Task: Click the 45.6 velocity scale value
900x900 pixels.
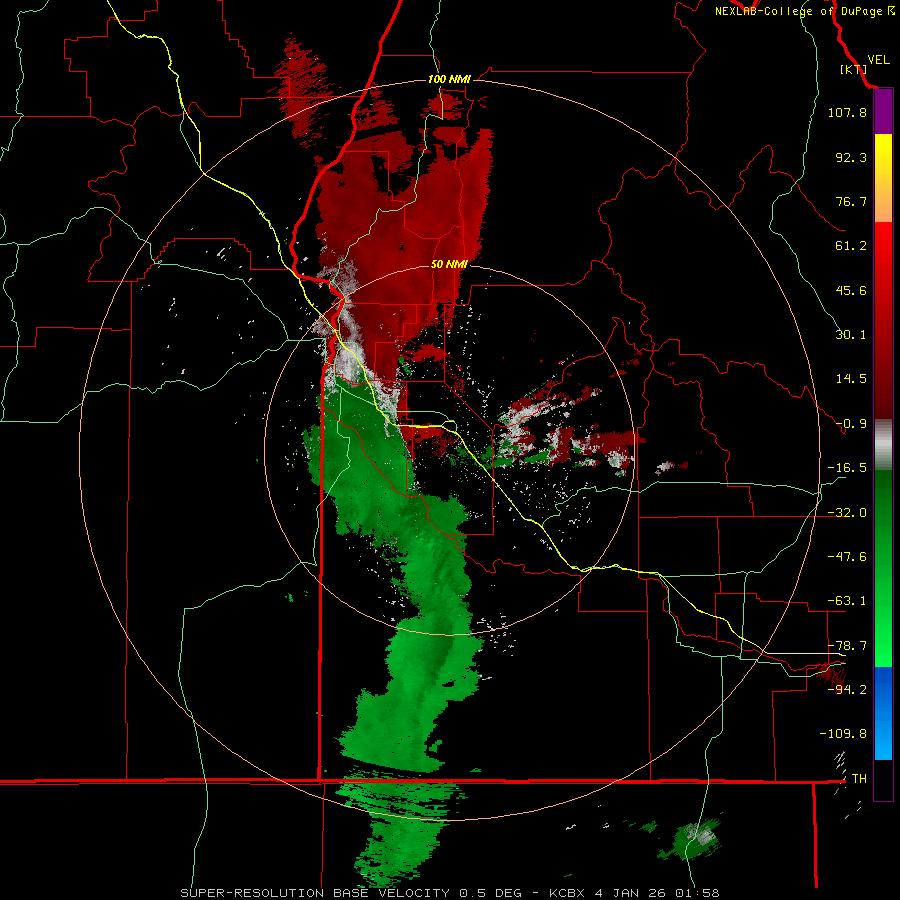Action: [851, 290]
